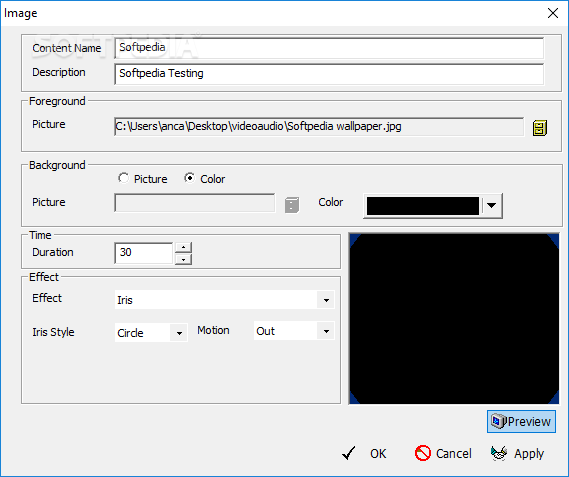Open the Iris Style dropdown showing Circle
569x477 pixels.
coord(179,333)
